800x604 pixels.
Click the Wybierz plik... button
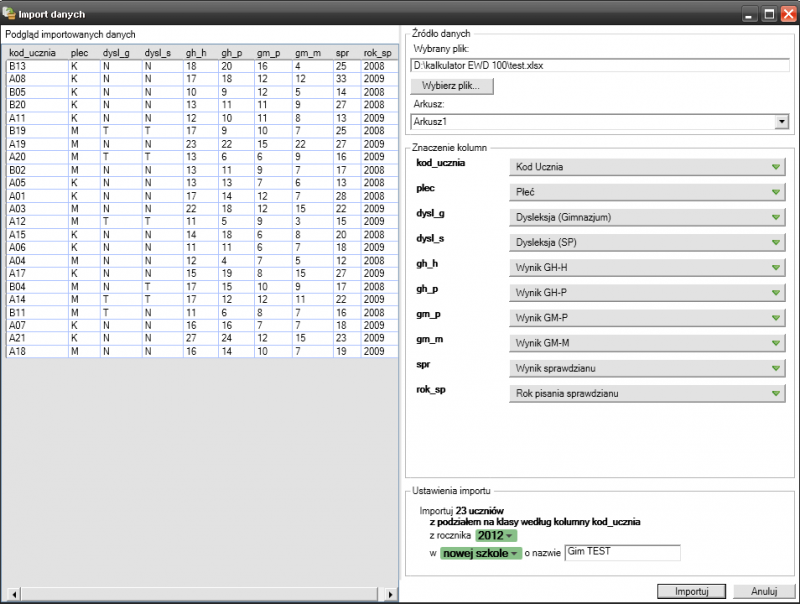click(452, 86)
